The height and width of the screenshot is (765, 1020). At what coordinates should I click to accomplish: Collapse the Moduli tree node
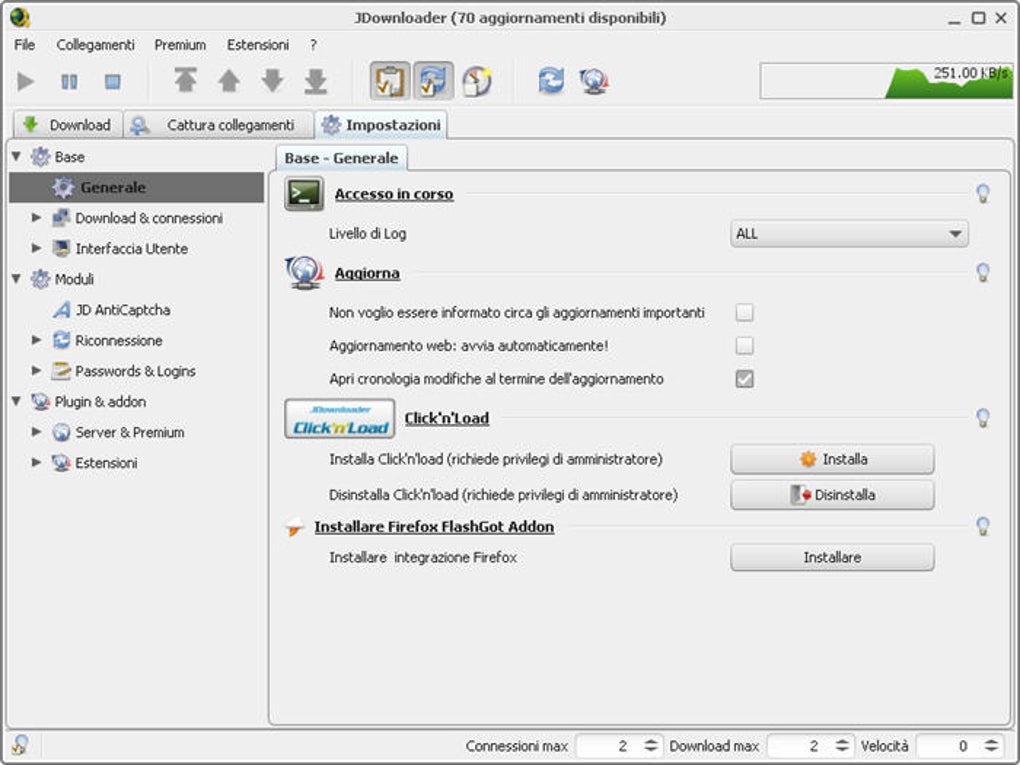(16, 278)
